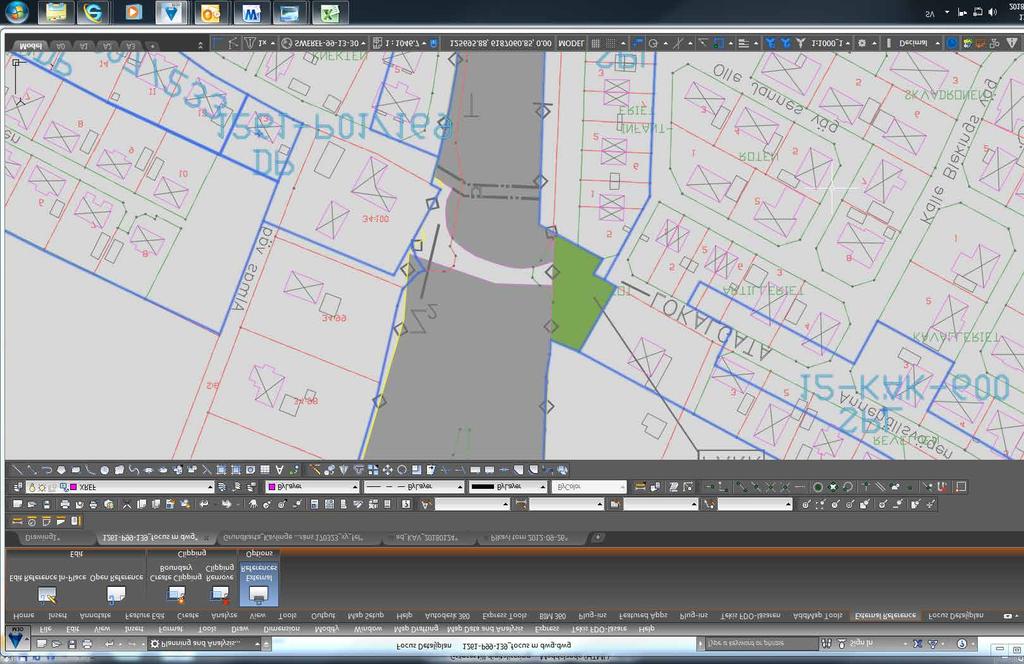Click the Save icon in Quick Access toolbar
Viewport: 1024px width, 664px height.
pyautogui.click(x=72, y=644)
